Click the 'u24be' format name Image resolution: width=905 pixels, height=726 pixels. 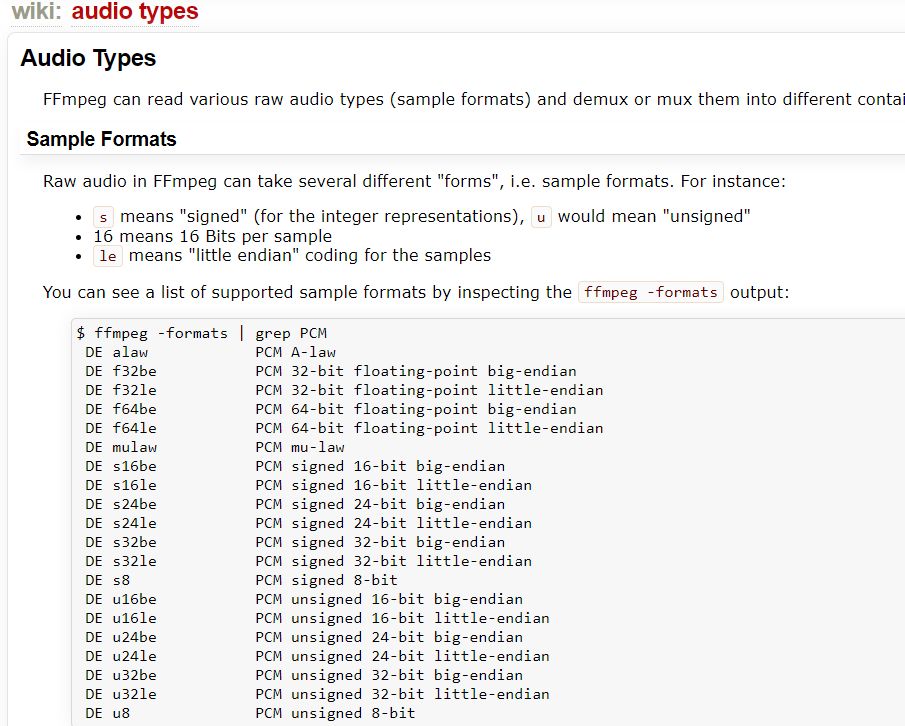134,637
